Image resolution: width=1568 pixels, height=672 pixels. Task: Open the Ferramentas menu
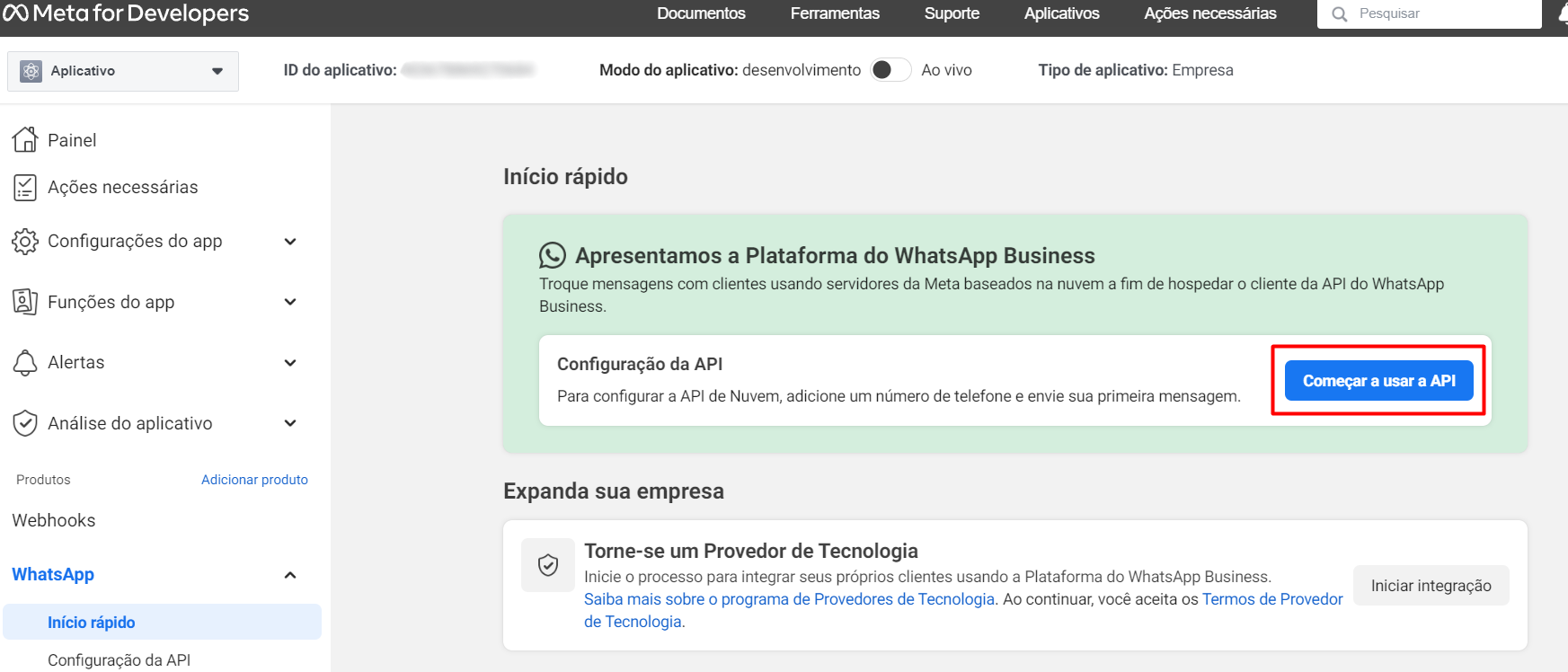coord(835,13)
